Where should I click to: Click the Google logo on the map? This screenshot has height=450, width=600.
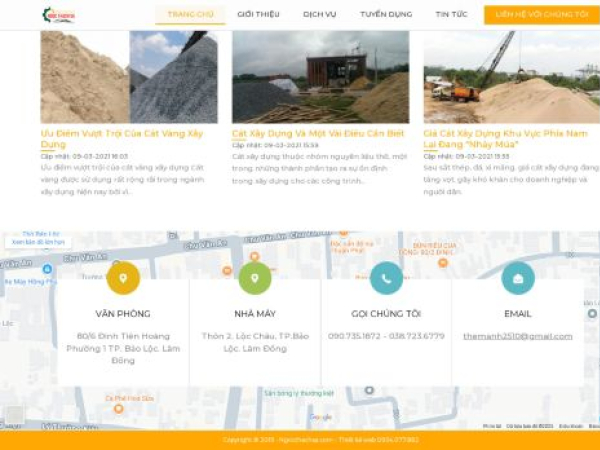click(320, 417)
